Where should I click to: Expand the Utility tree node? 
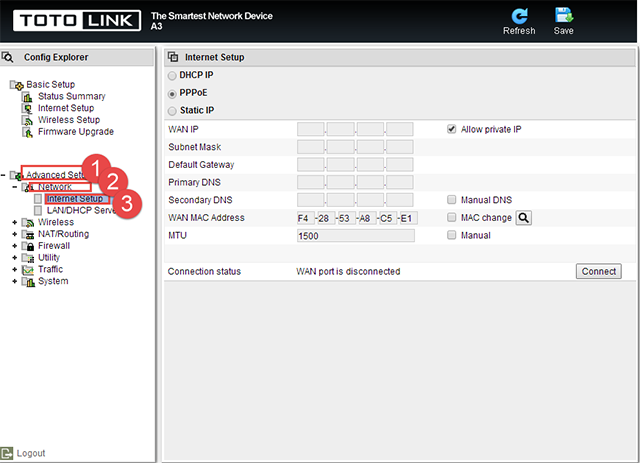[15, 258]
